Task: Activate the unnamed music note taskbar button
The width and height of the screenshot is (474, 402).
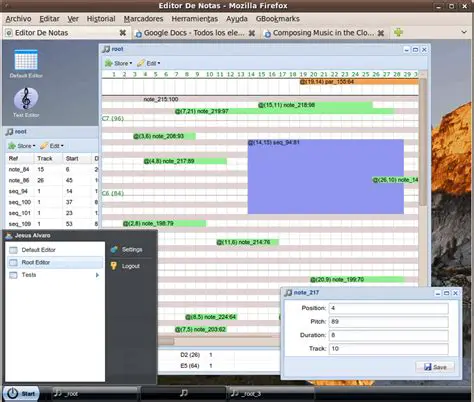Action: [x=183, y=394]
